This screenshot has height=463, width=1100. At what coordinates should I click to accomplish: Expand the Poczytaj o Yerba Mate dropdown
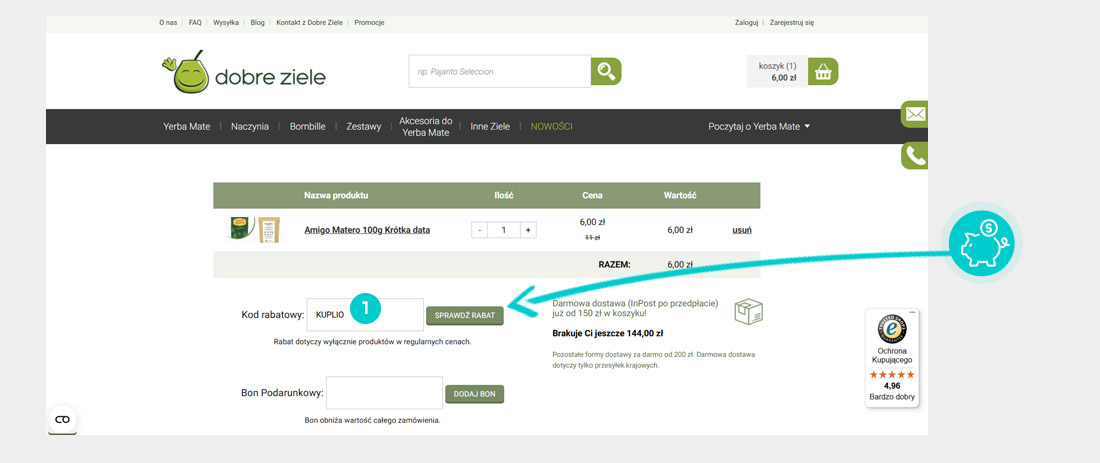click(758, 127)
